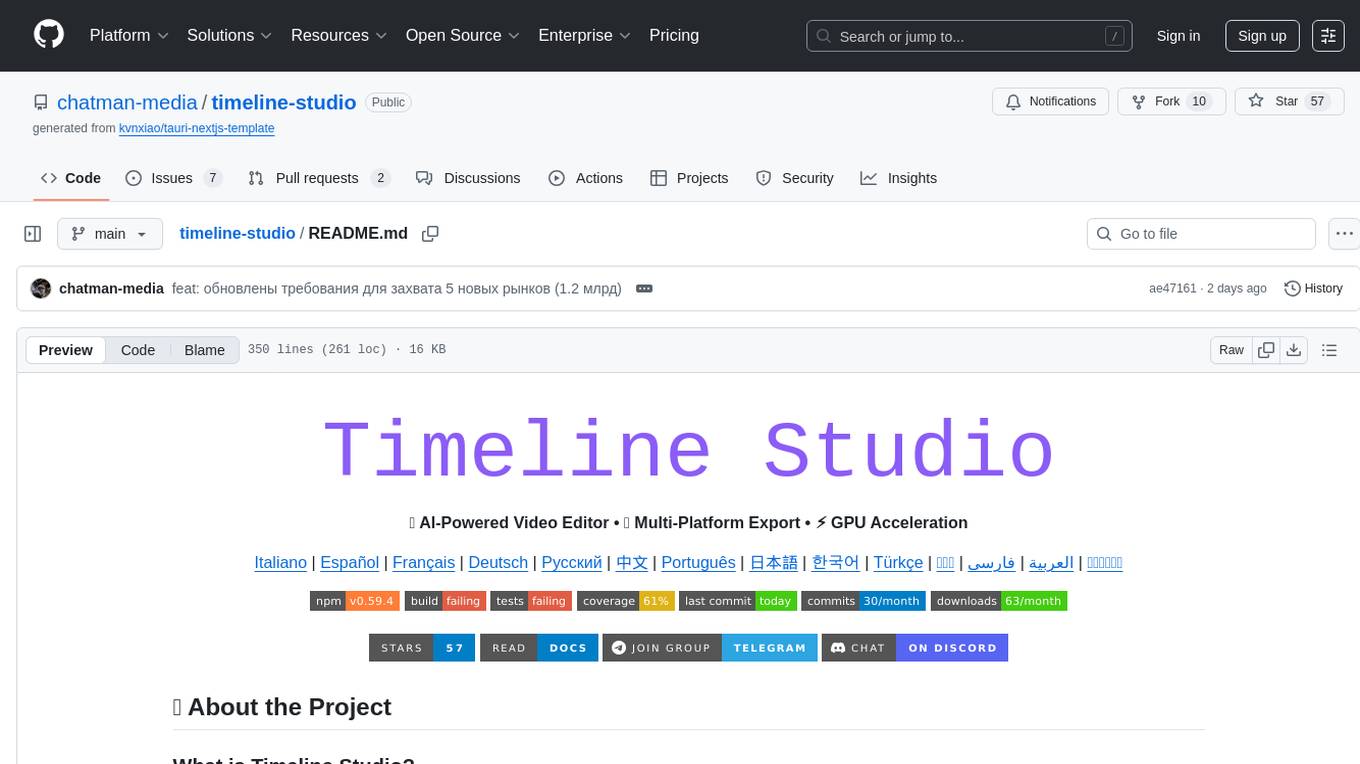The width and height of the screenshot is (1360, 764).
Task: Open the README outline icon
Action: click(1329, 350)
